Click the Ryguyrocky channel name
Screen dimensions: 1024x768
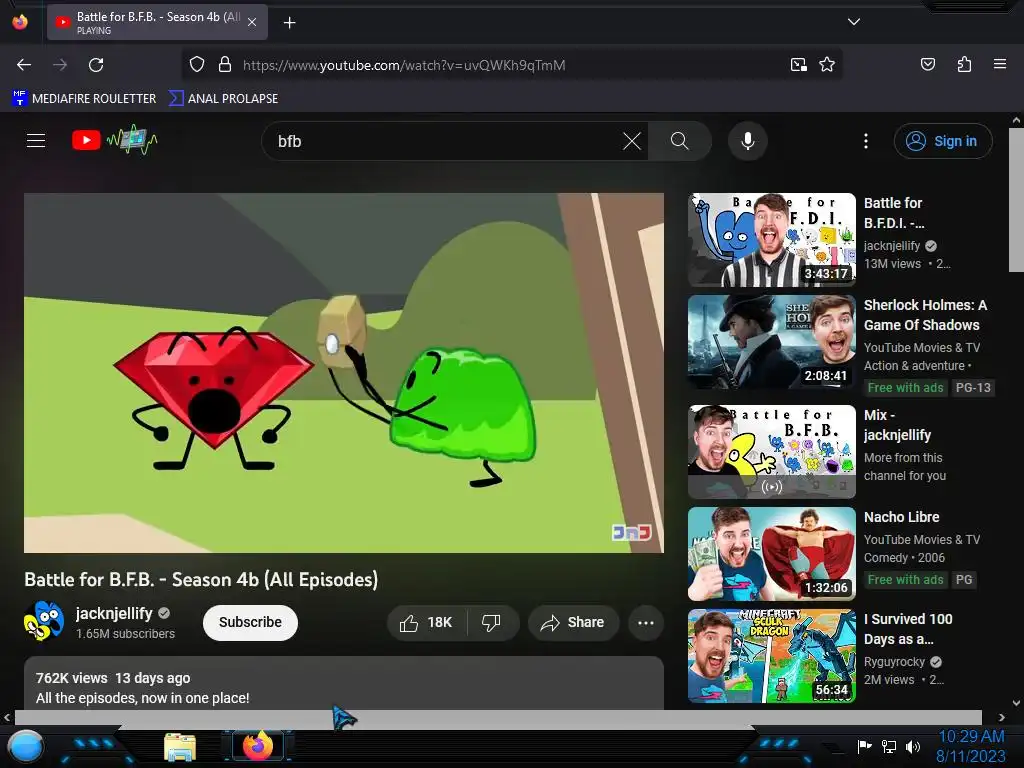[894, 662]
